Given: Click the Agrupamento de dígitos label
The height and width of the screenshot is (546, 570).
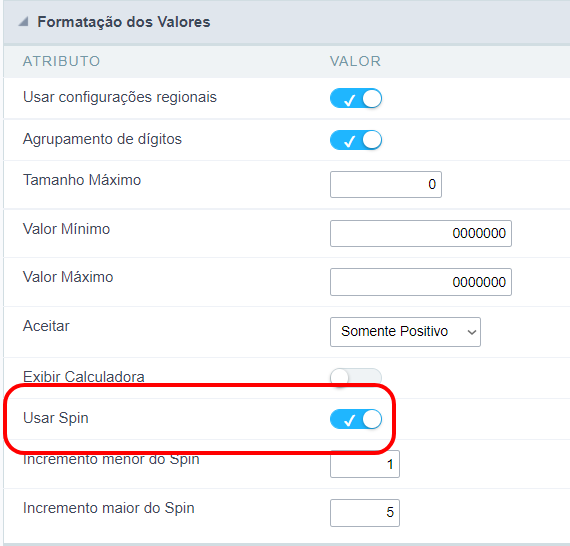Looking at the screenshot, I should tap(102, 139).
